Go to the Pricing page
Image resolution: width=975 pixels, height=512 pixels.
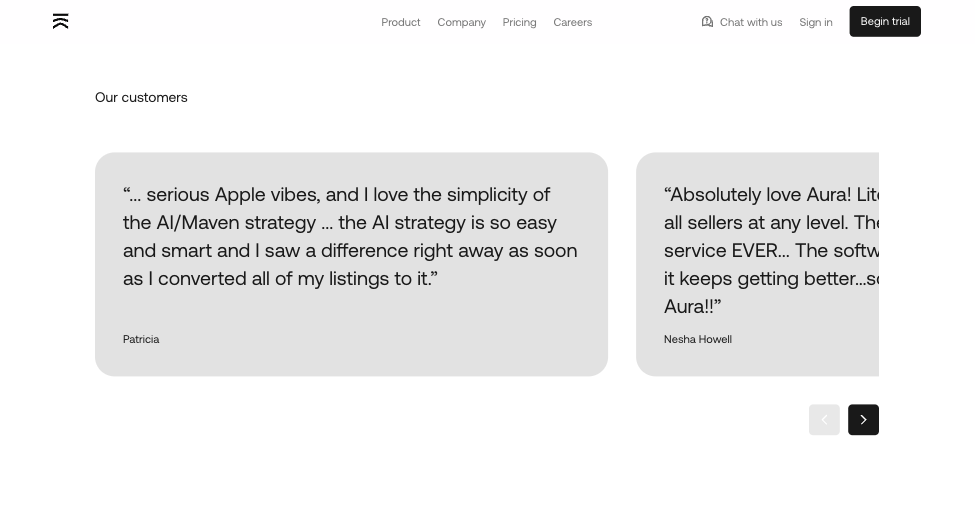tap(519, 22)
